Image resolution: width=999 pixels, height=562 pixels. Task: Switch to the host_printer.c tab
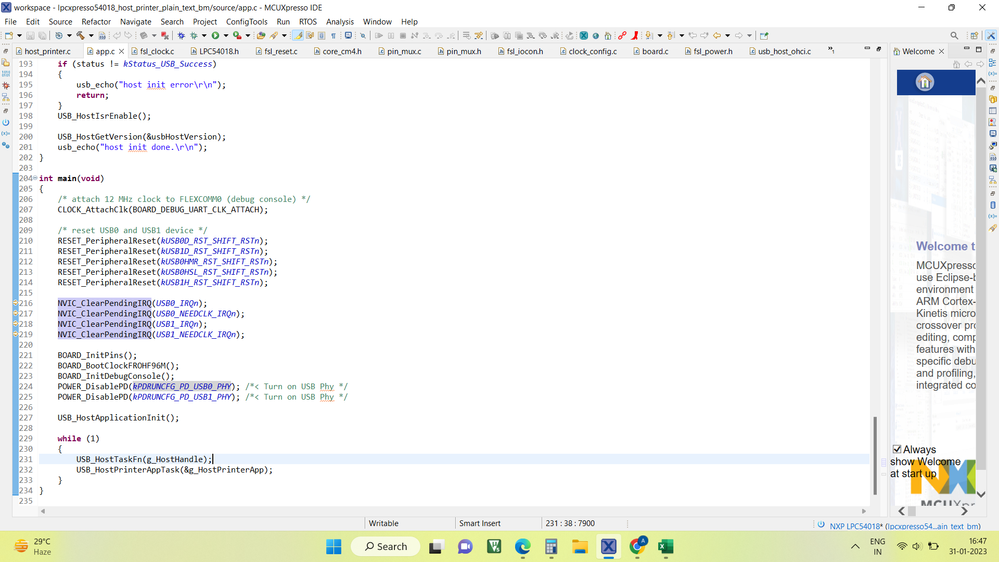[x=43, y=51]
